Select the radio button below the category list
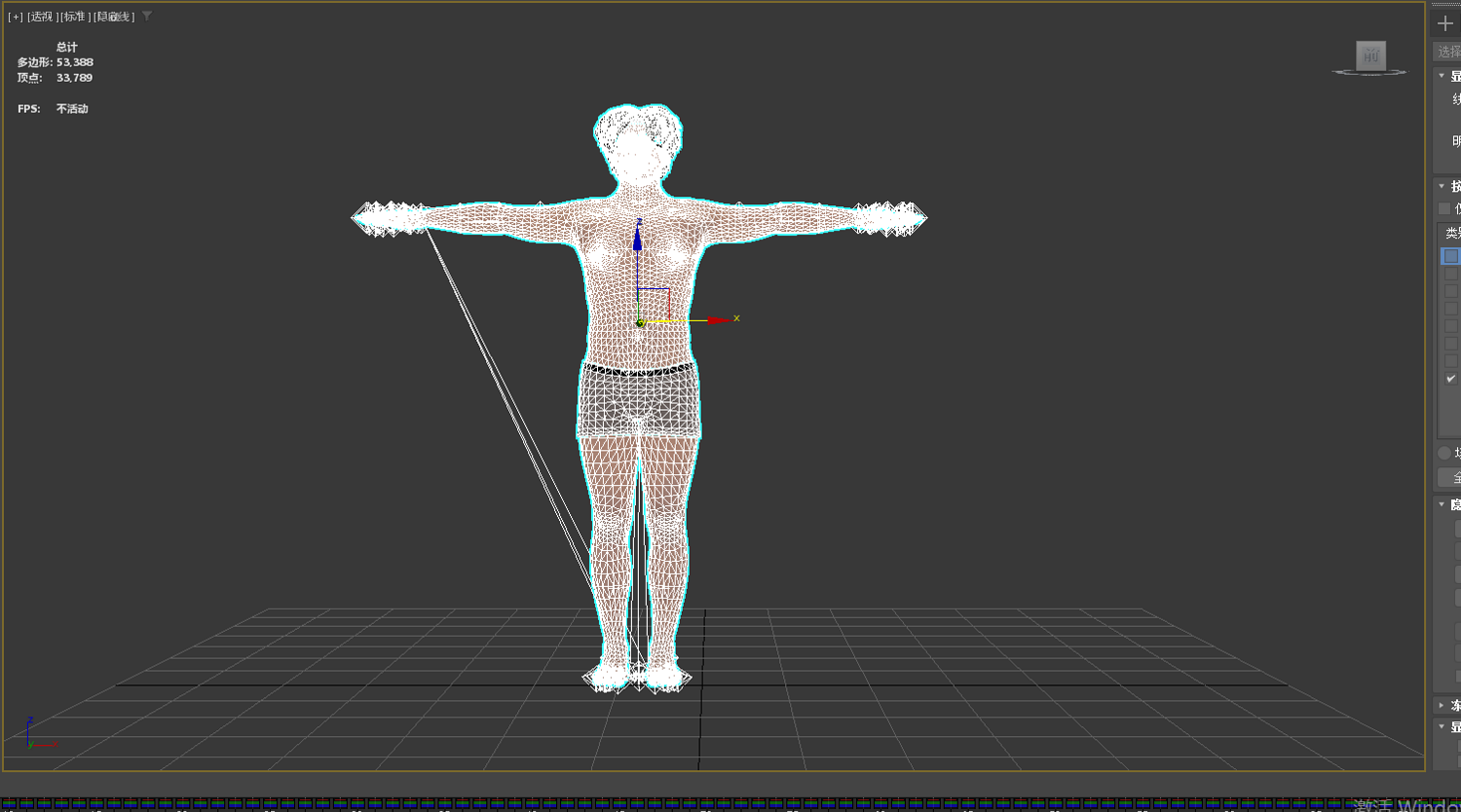The image size is (1461, 812). click(x=1444, y=453)
